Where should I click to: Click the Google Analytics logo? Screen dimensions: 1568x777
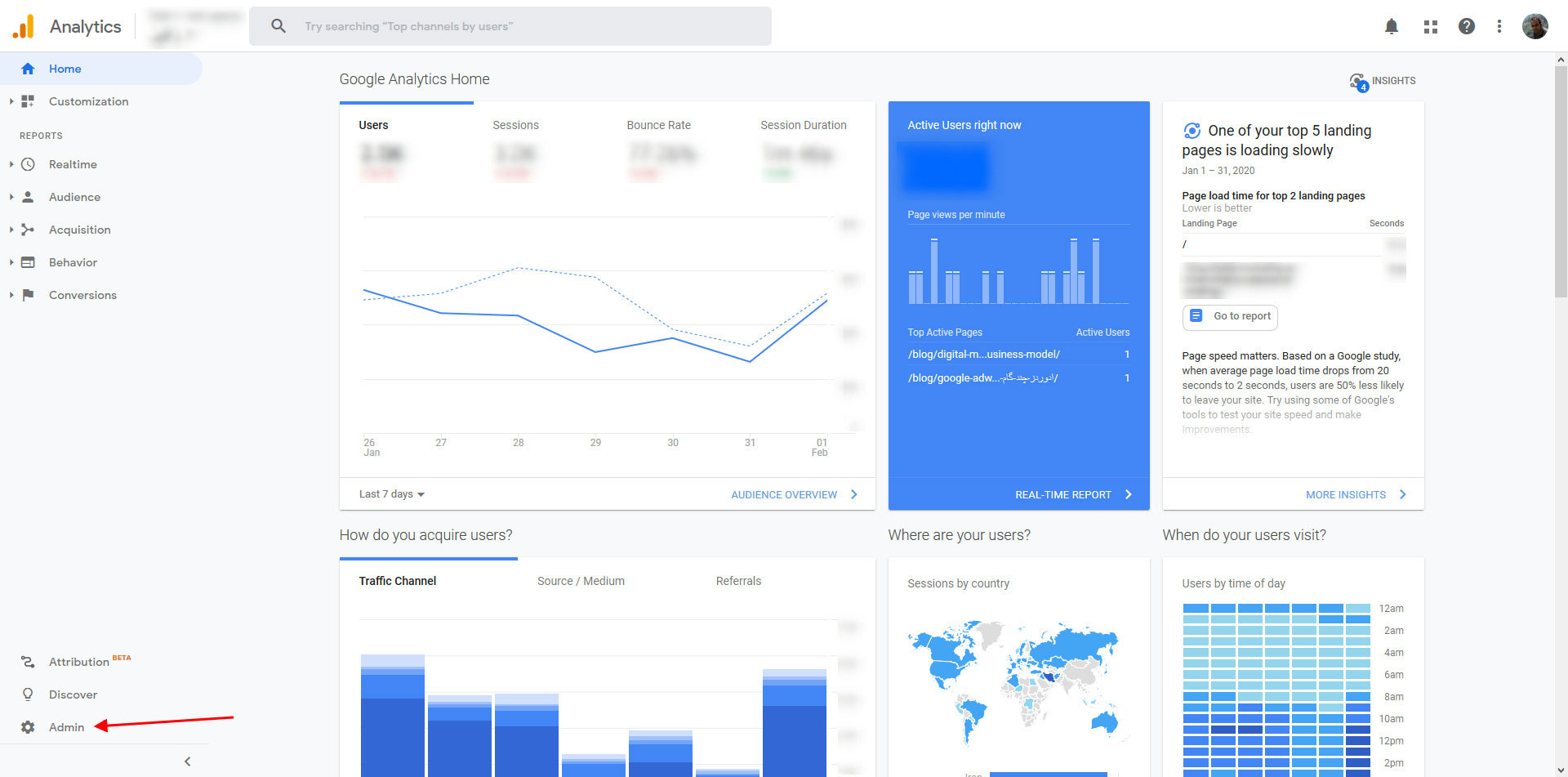tap(24, 26)
